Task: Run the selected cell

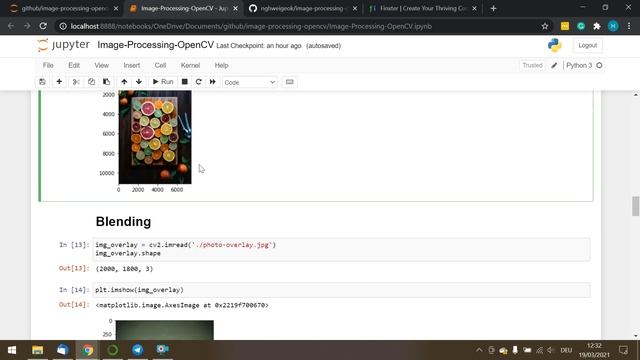Action: pos(163,82)
